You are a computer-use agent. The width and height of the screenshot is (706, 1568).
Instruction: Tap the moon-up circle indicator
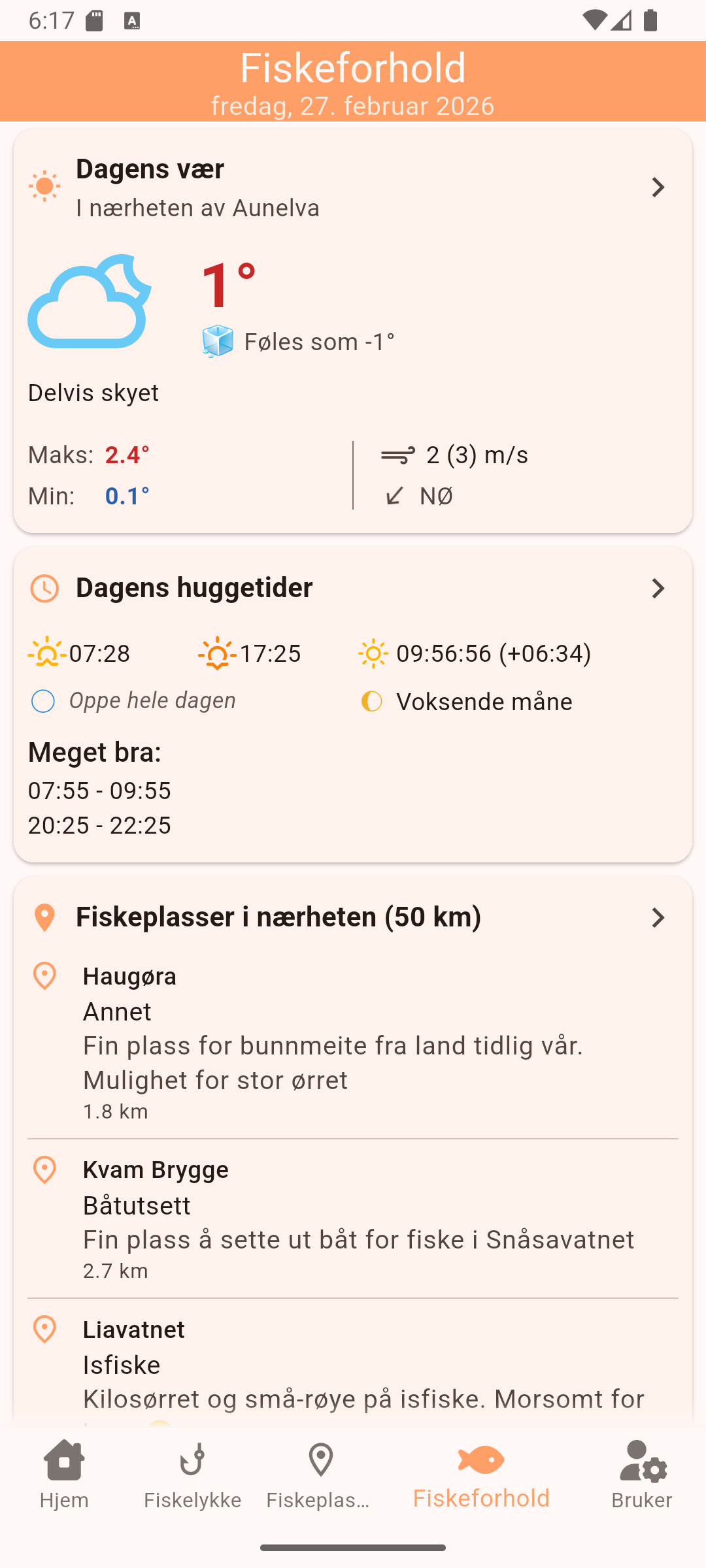(43, 702)
